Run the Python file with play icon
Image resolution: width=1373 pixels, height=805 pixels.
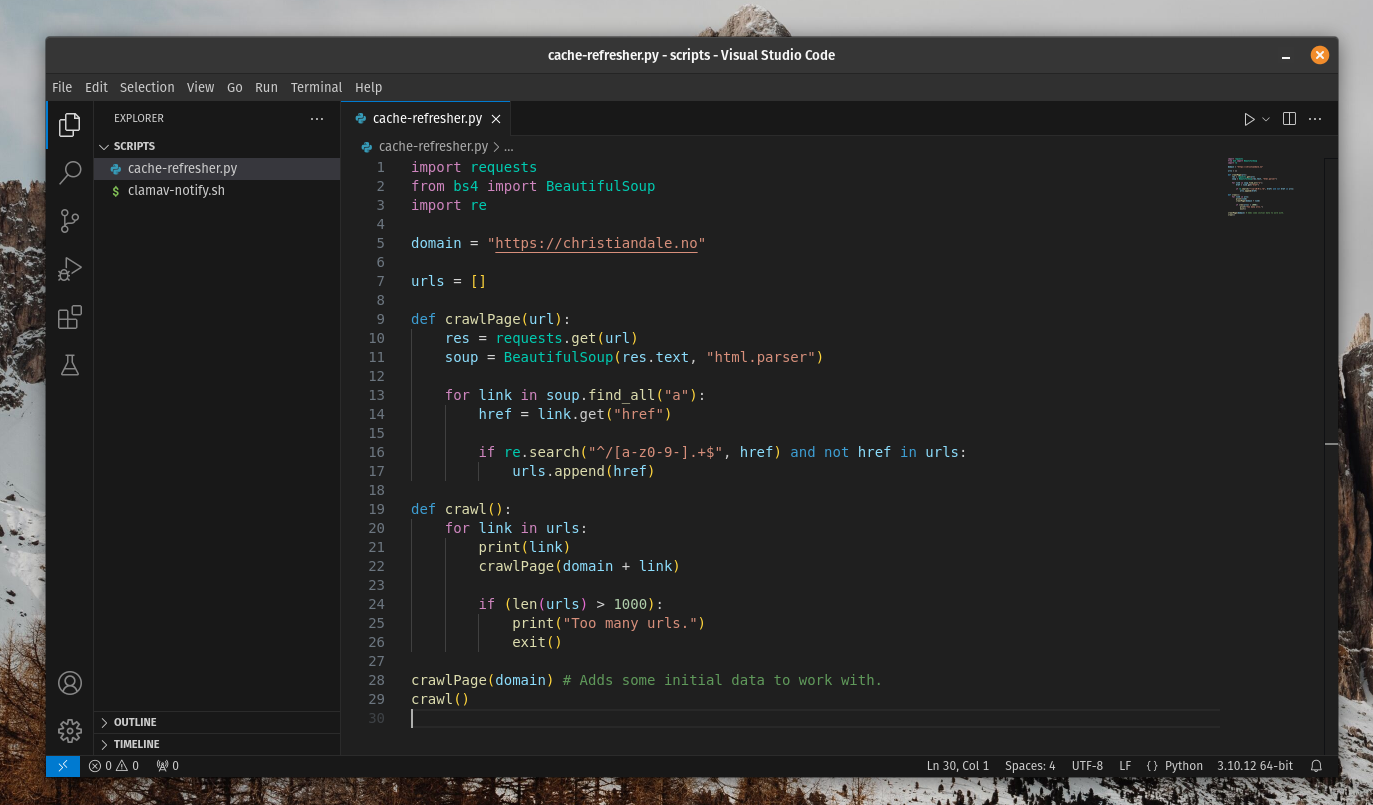[1249, 119]
